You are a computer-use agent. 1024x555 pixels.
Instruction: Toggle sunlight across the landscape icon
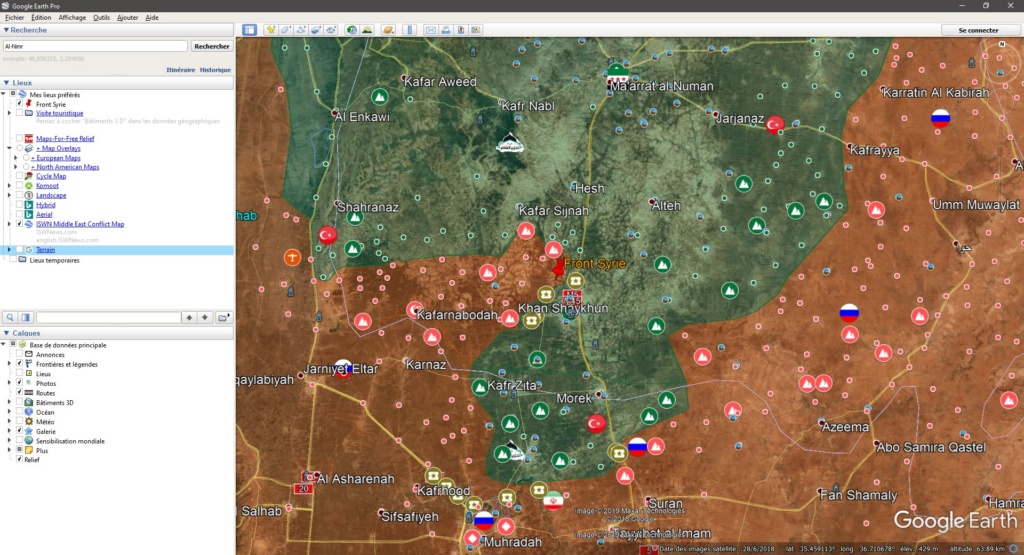click(x=367, y=30)
